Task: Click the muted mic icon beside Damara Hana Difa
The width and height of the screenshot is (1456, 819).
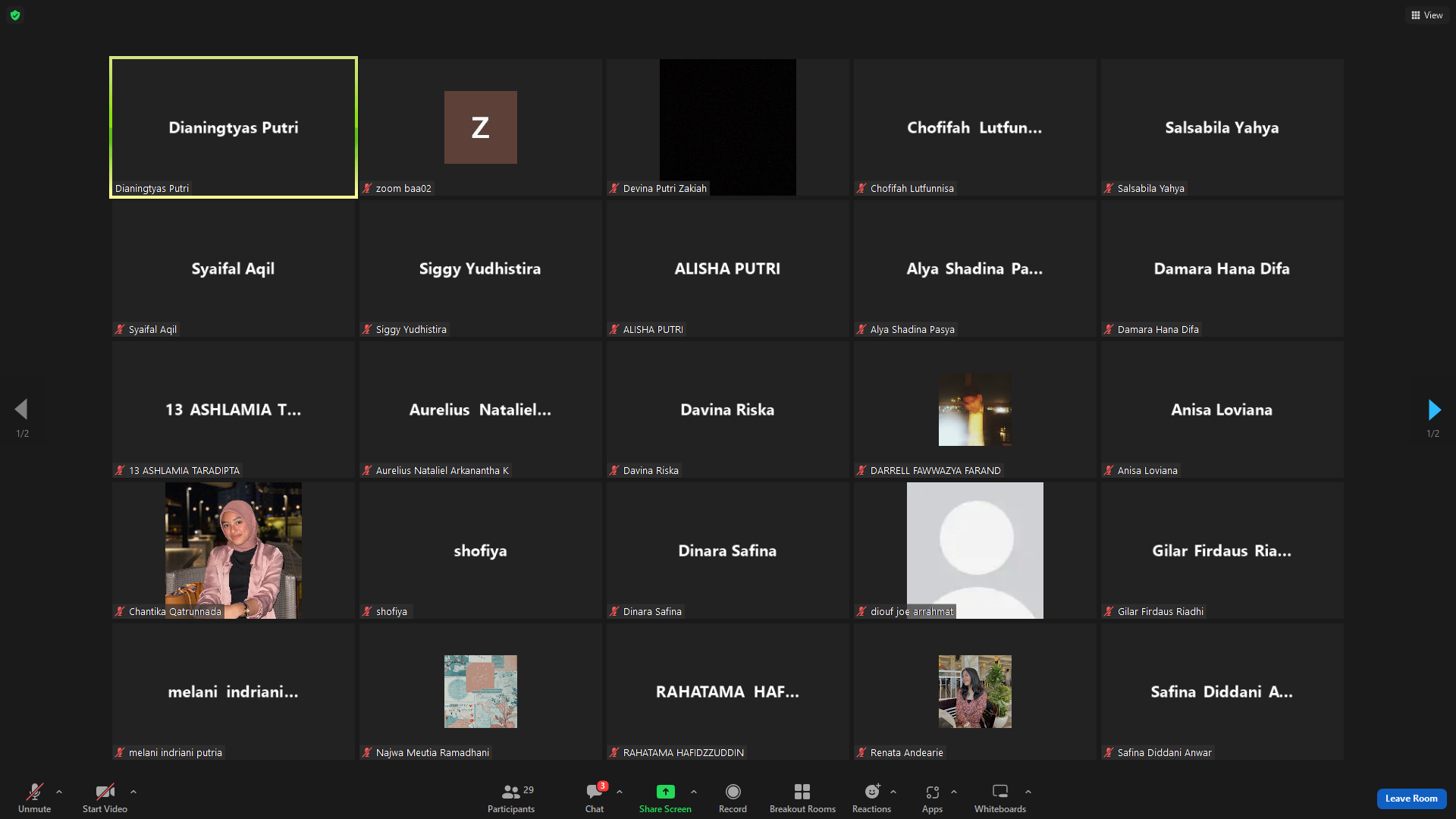Action: click(x=1109, y=329)
